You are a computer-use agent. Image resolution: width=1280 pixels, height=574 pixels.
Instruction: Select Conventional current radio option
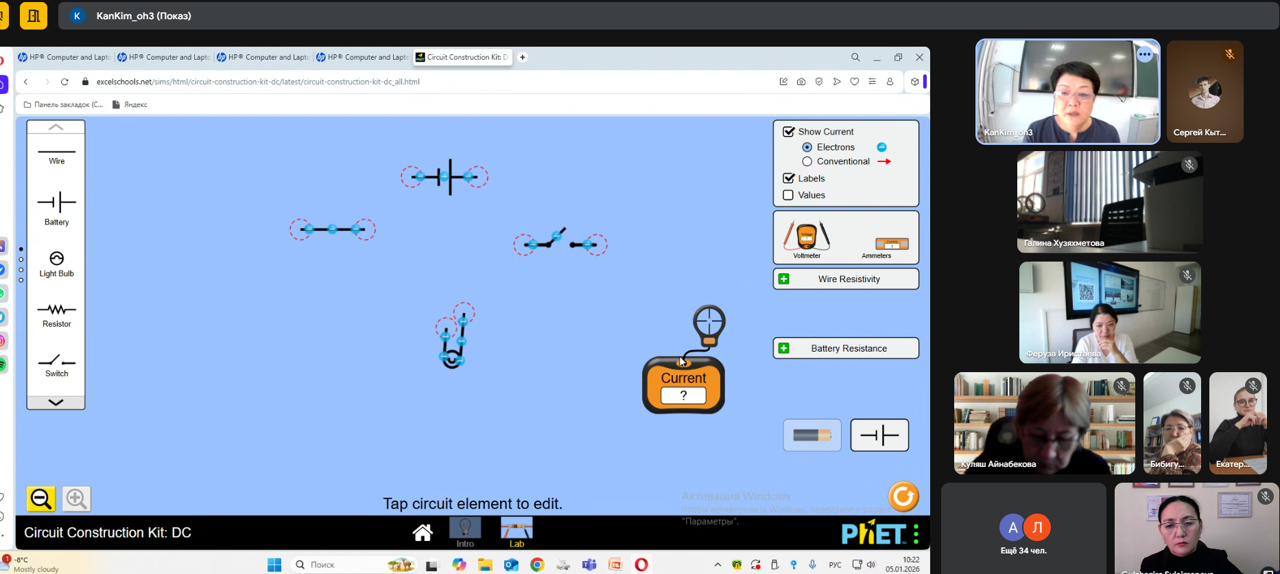pos(807,161)
